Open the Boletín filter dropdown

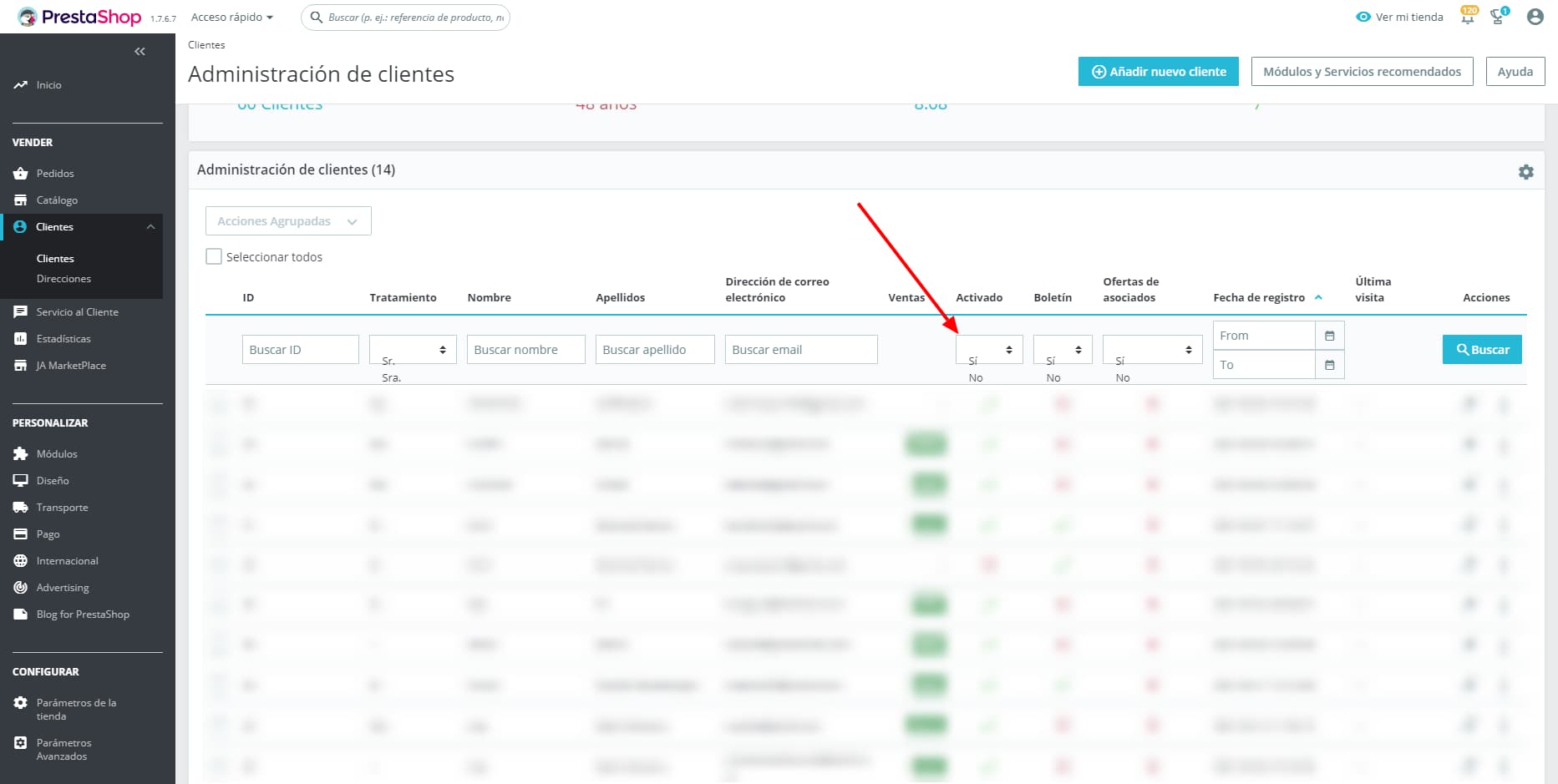1062,350
